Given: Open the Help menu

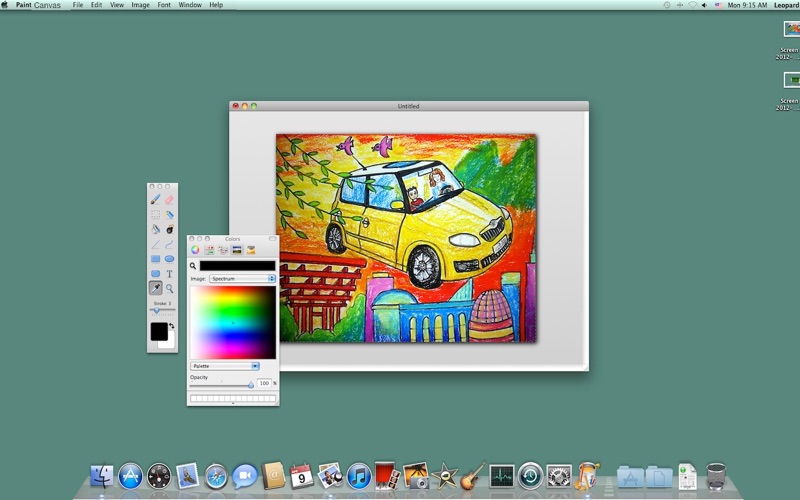Looking at the screenshot, I should (x=216, y=5).
